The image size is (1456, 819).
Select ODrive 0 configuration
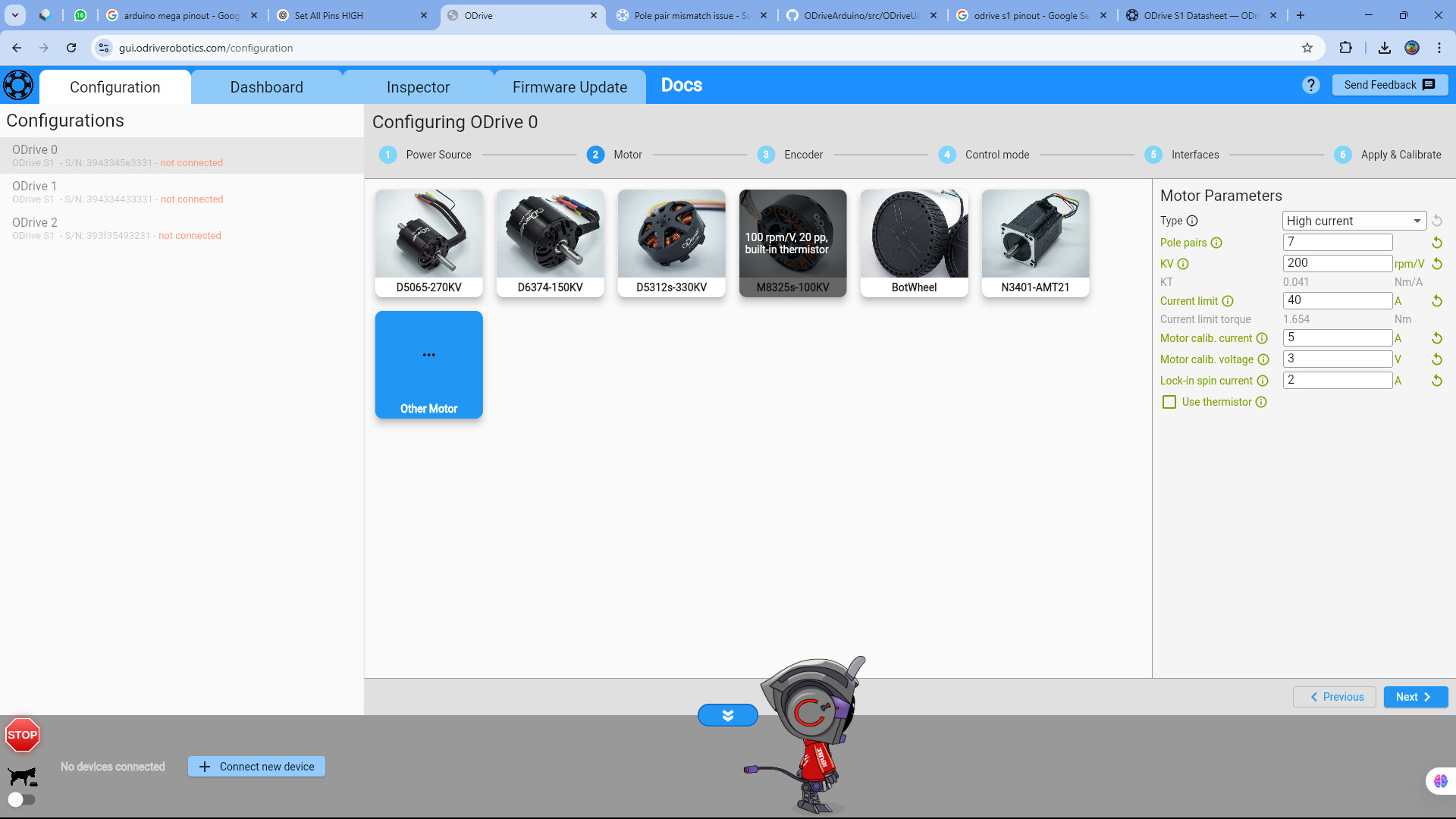182,155
